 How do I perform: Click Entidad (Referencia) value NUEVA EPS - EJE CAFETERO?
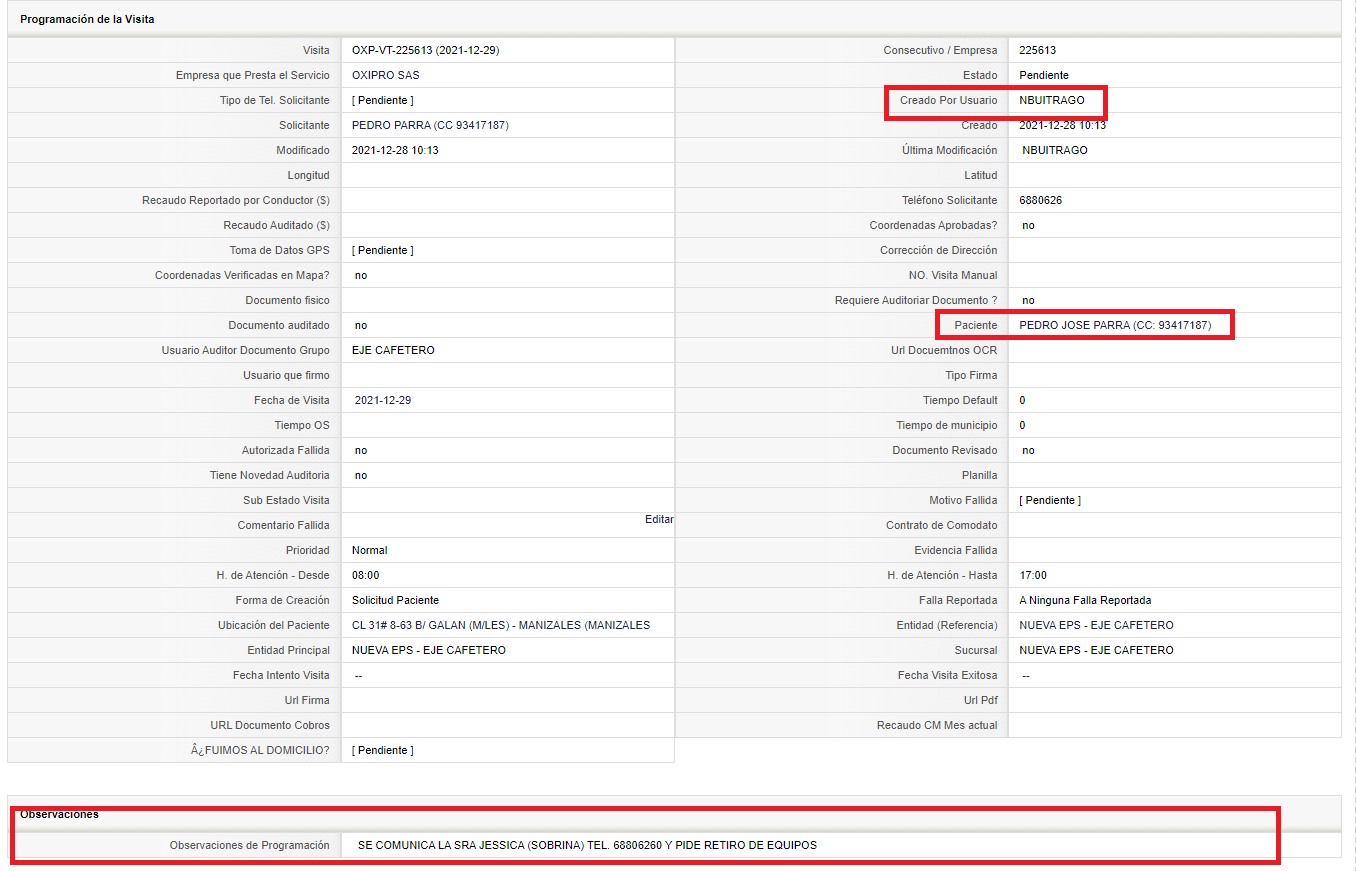[x=1096, y=625]
